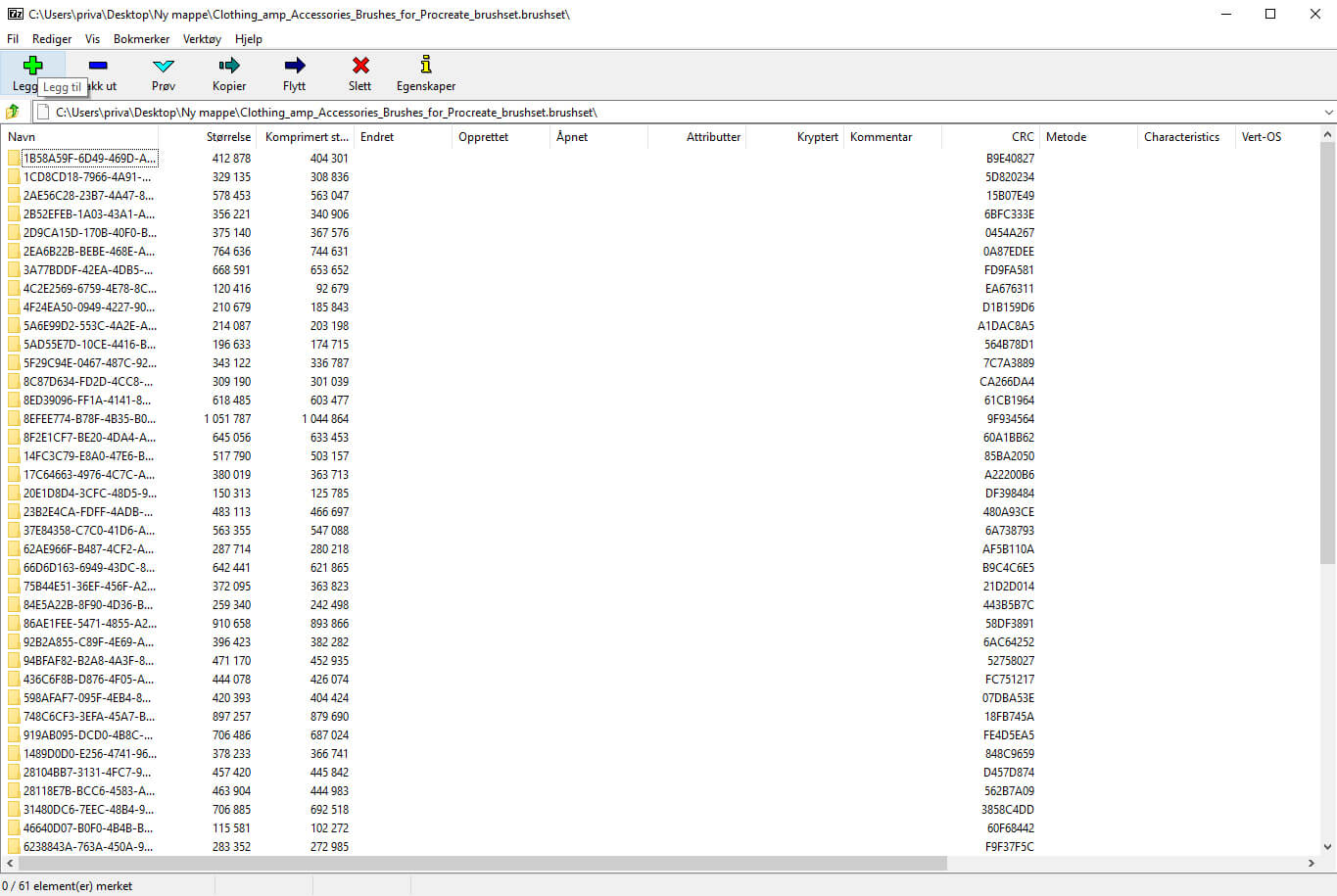Select folder 37E84358-C7C0-41D6-A...

[89, 531]
